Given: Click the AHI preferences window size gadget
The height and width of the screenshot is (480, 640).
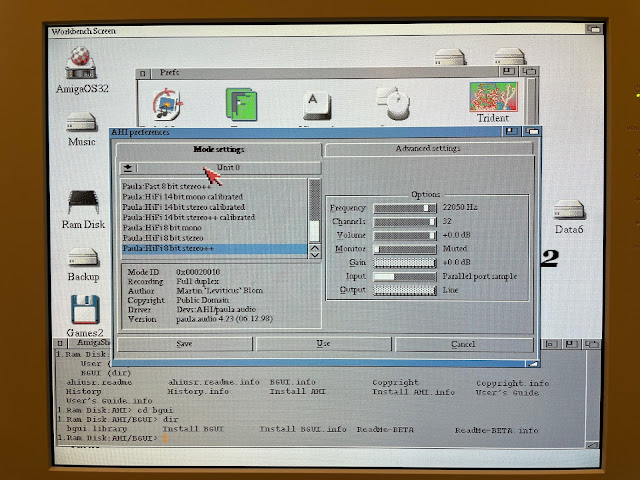Looking at the screenshot, I should 532,364.
